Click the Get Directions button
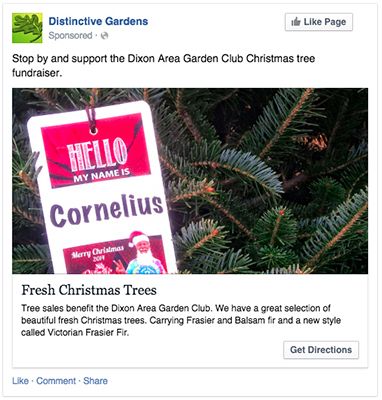The height and width of the screenshot is (400, 382). pyautogui.click(x=321, y=350)
